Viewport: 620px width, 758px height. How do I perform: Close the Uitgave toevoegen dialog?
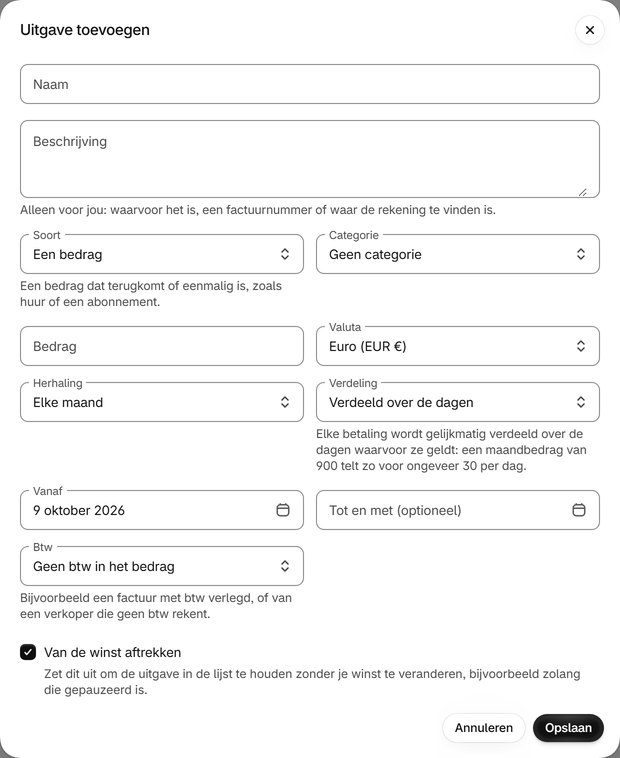point(590,30)
